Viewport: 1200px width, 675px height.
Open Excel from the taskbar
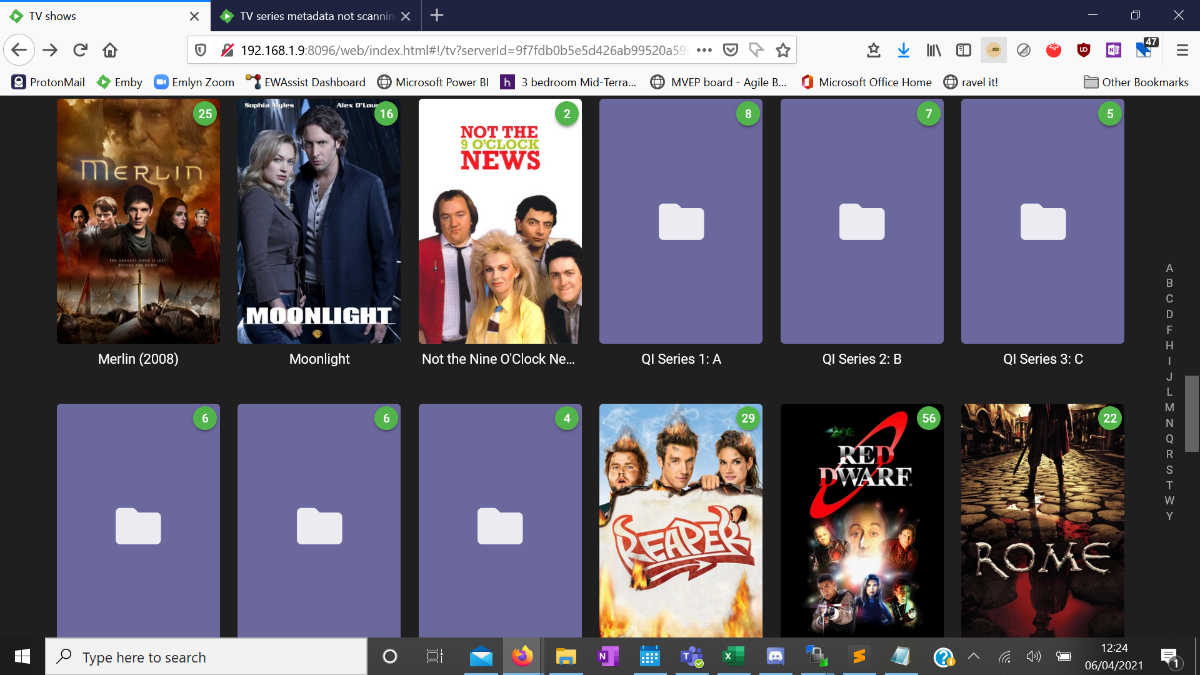pos(733,657)
